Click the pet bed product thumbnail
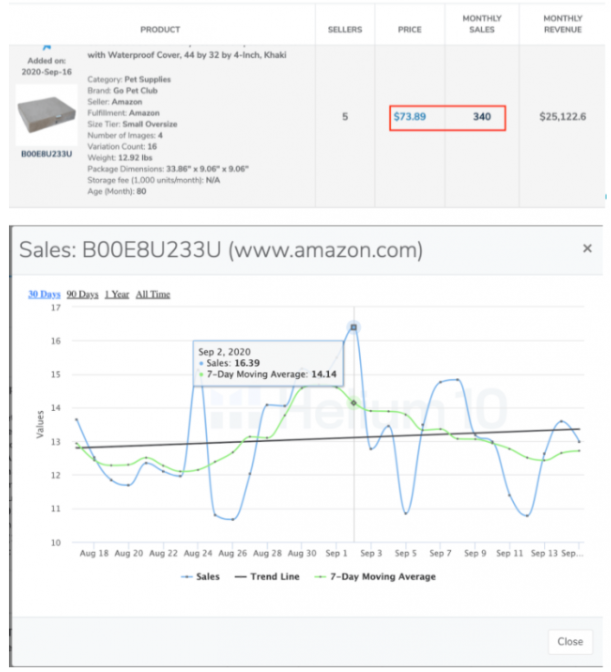This screenshot has height=672, width=611. [47, 115]
